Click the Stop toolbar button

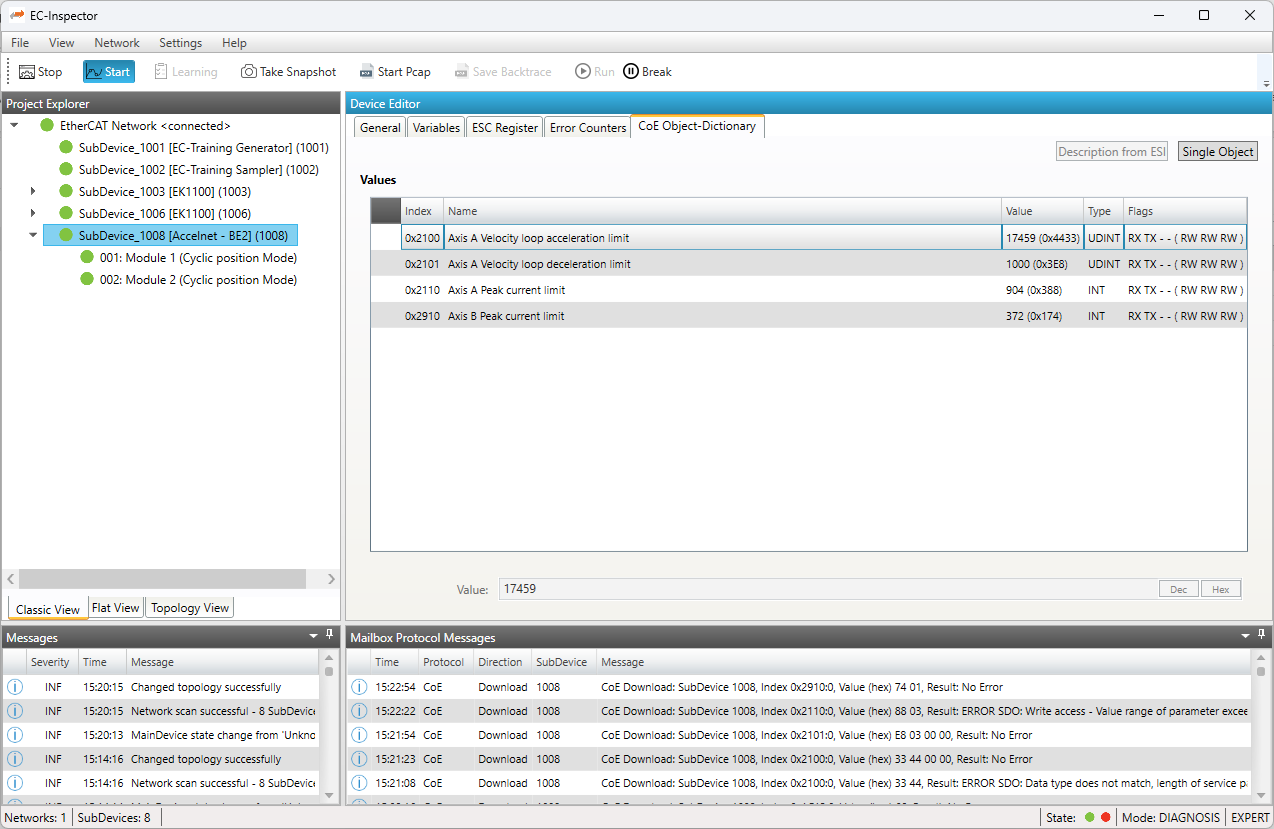pyautogui.click(x=40, y=72)
